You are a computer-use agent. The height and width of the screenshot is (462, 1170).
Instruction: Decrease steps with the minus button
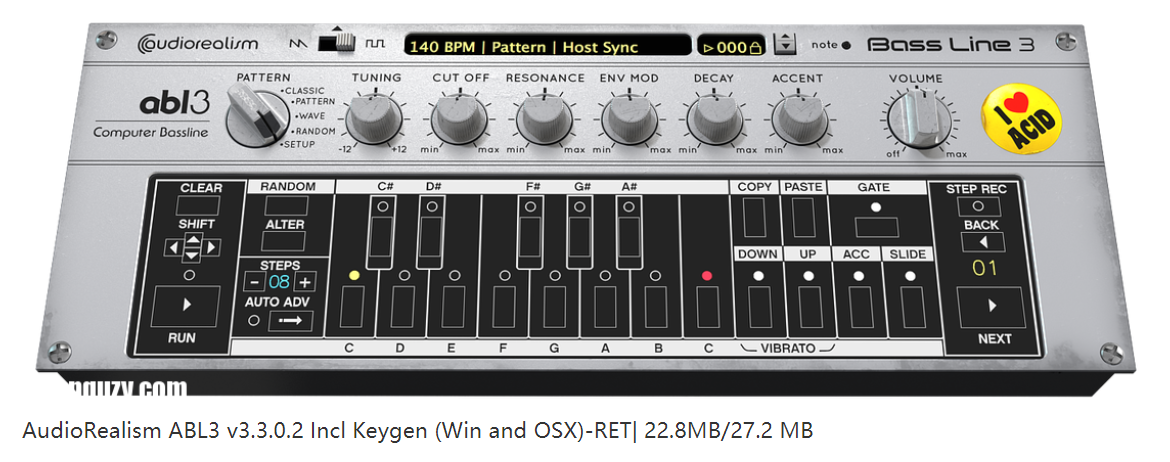click(254, 282)
